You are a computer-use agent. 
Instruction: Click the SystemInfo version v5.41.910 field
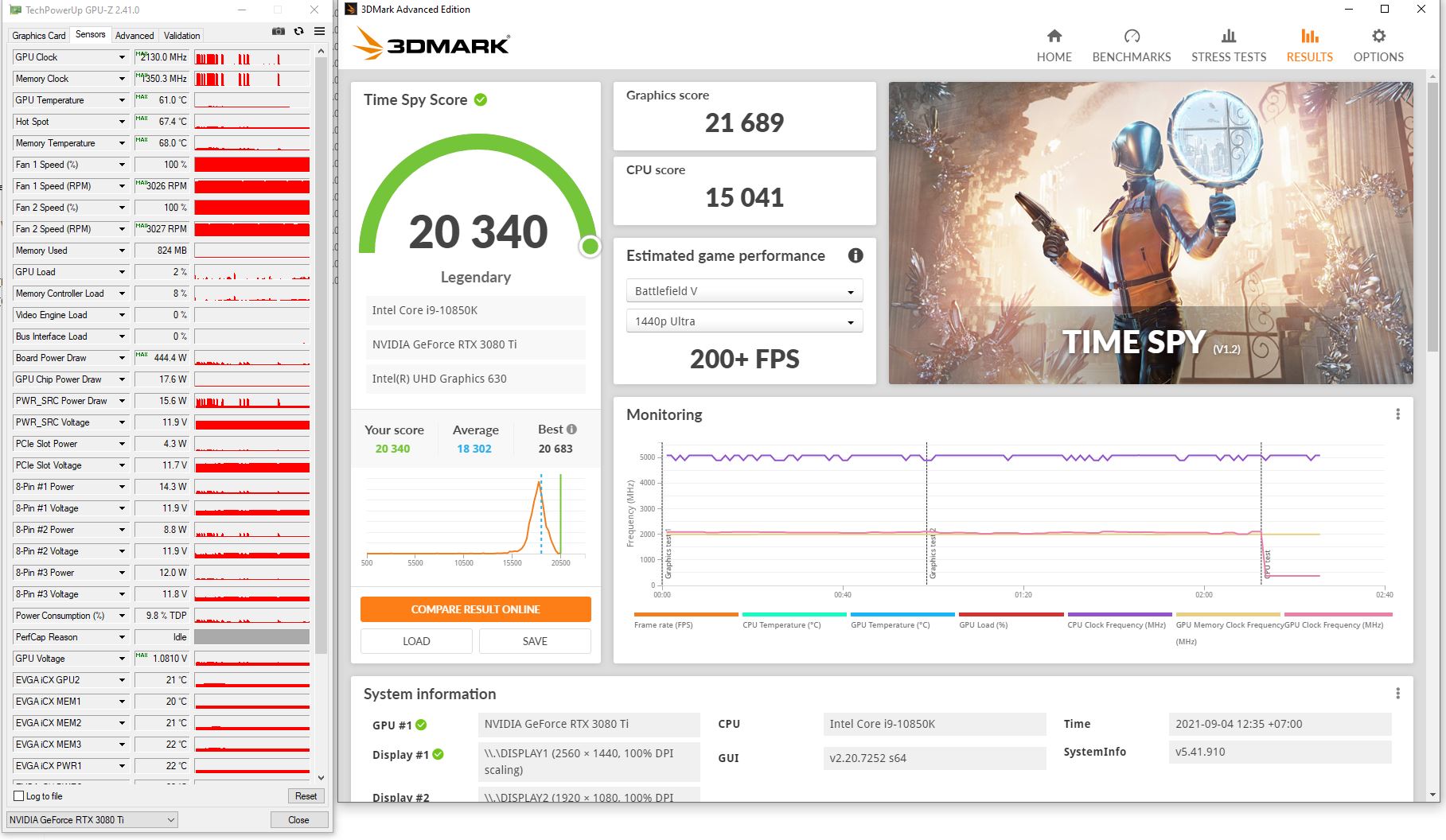tap(1280, 752)
